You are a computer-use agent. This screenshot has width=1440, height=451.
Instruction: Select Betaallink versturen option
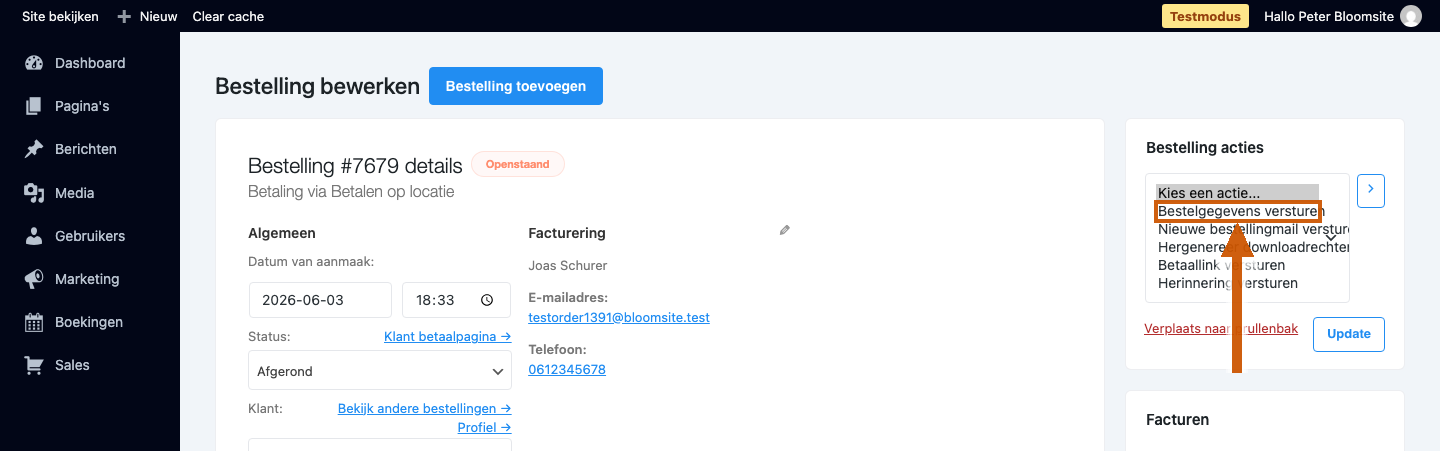[x=1222, y=265]
